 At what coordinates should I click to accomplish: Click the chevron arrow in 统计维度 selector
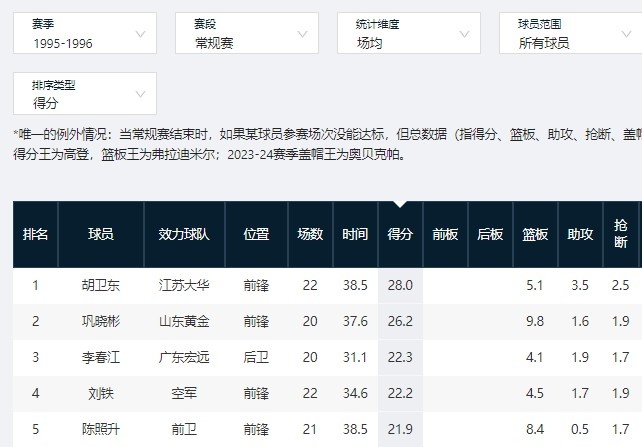click(x=465, y=34)
